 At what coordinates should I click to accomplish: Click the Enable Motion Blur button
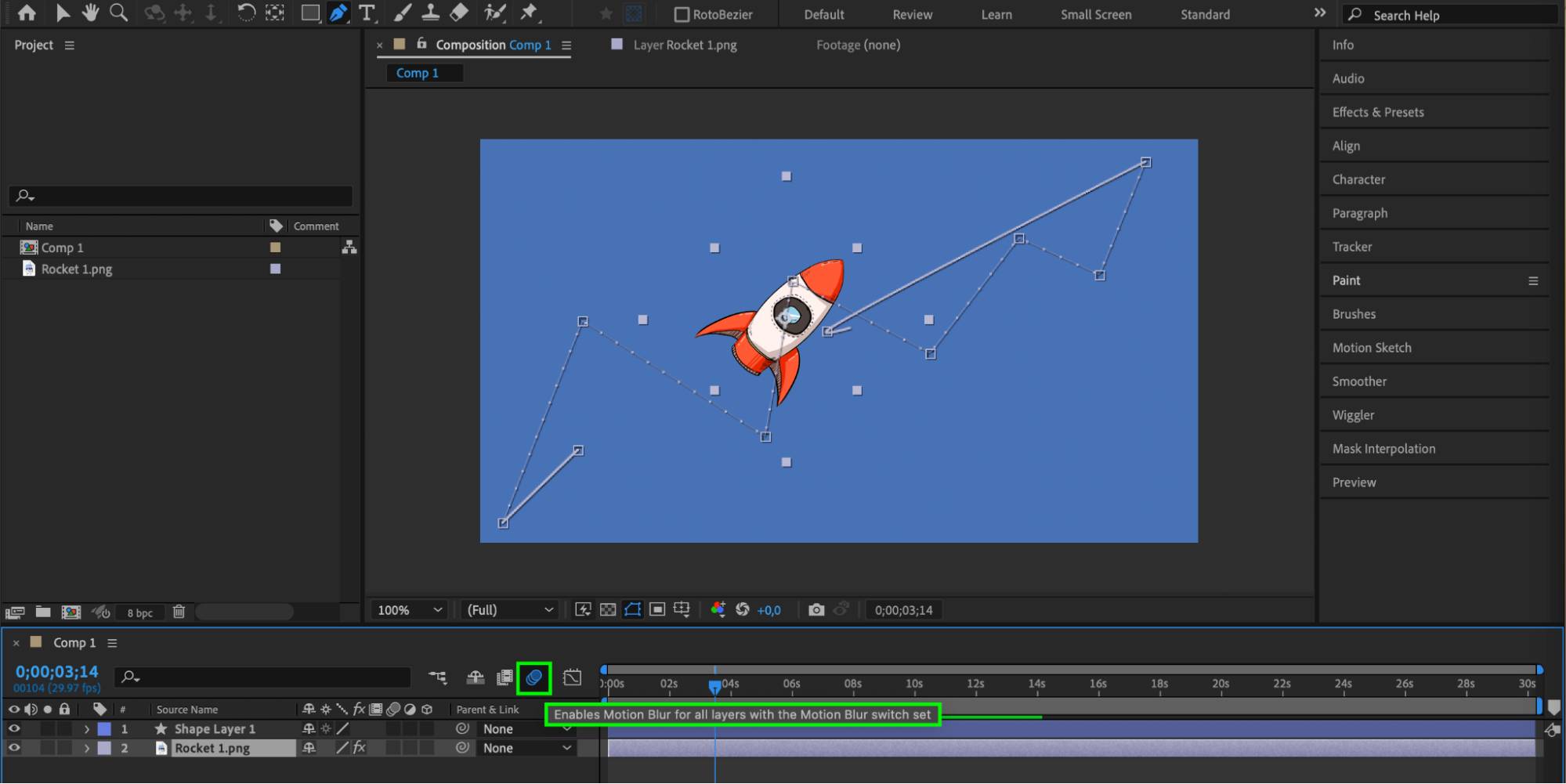(533, 677)
